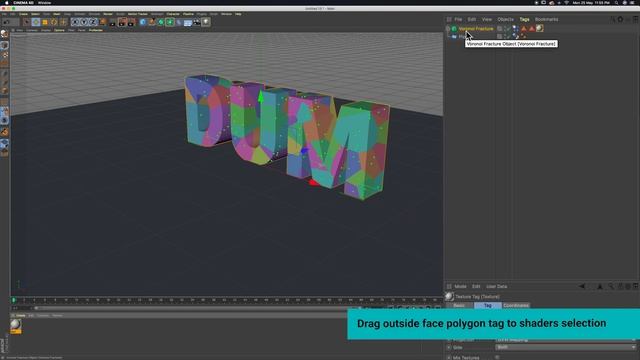
Task: Click the Deformer (Bend) icon
Action: tap(179, 22)
